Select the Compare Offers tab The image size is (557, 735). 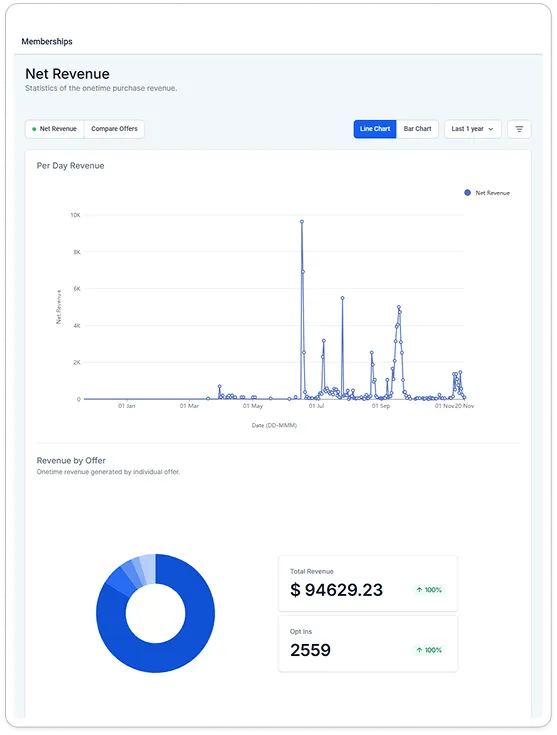point(114,129)
